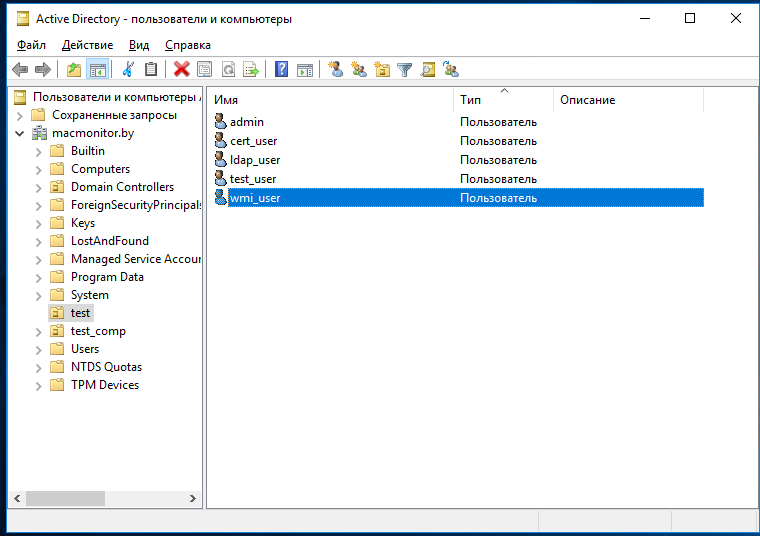
Task: Open Help with the blue question mark icon
Action: (282, 69)
